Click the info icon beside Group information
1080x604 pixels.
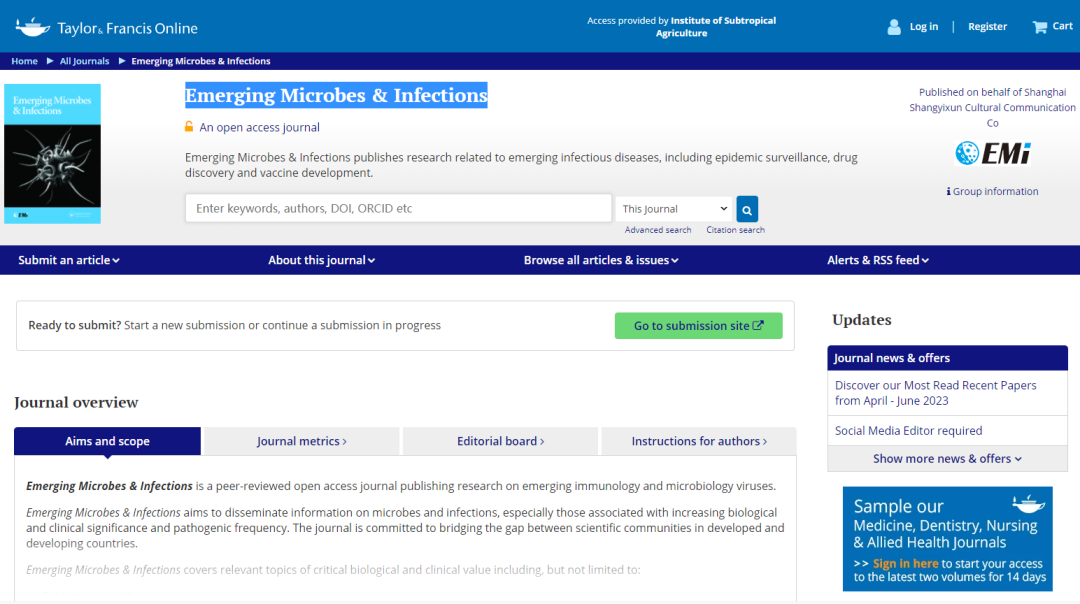point(948,191)
